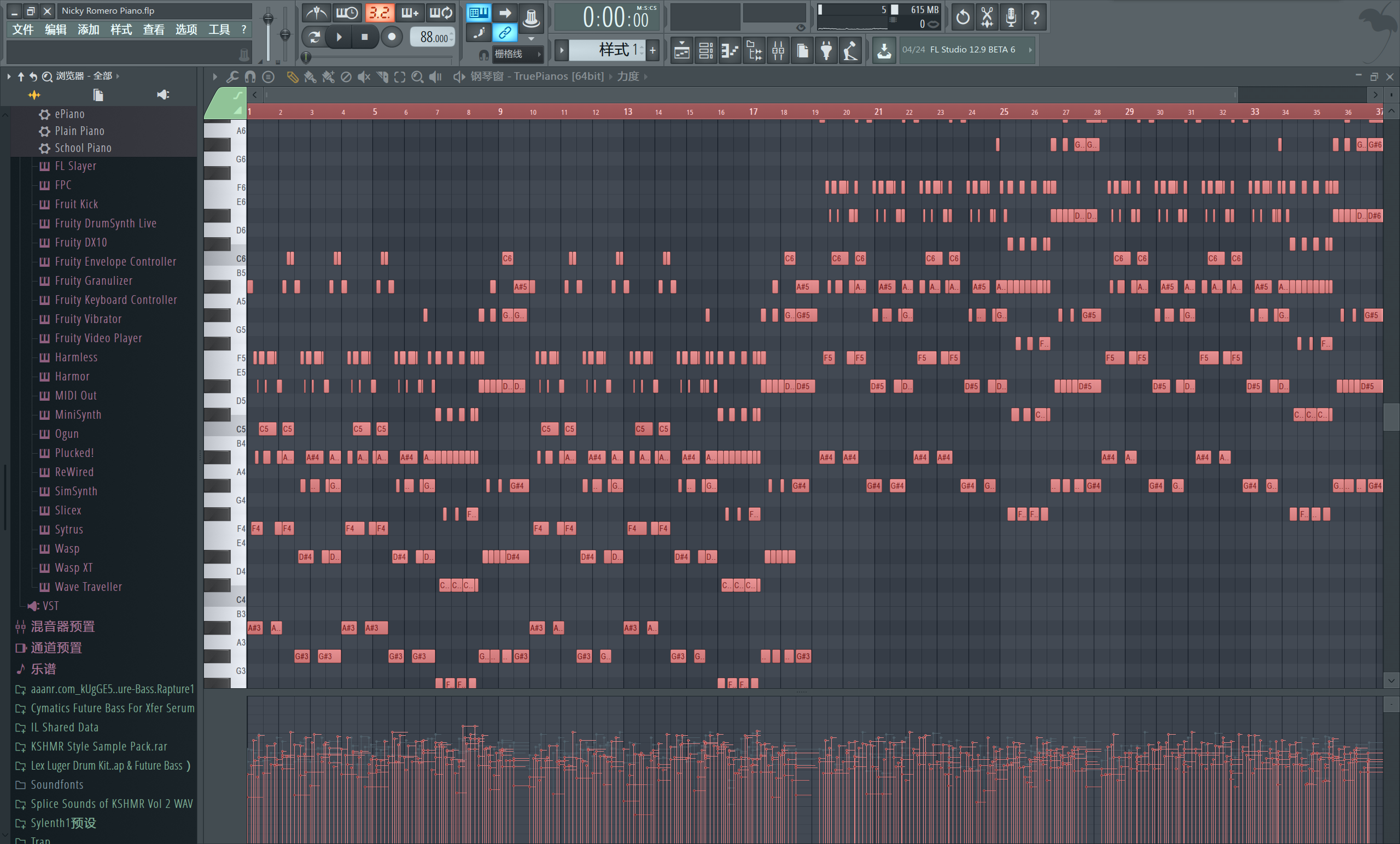Click the record button
Screen dimensions: 1400x844
click(x=392, y=38)
